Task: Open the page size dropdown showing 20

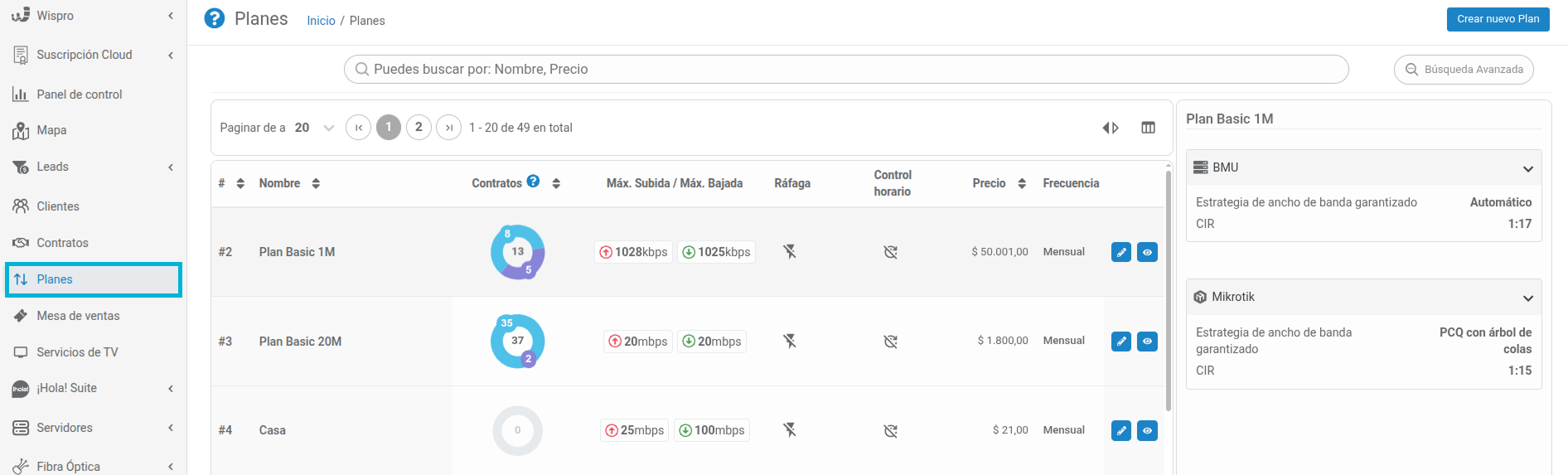Action: point(314,128)
